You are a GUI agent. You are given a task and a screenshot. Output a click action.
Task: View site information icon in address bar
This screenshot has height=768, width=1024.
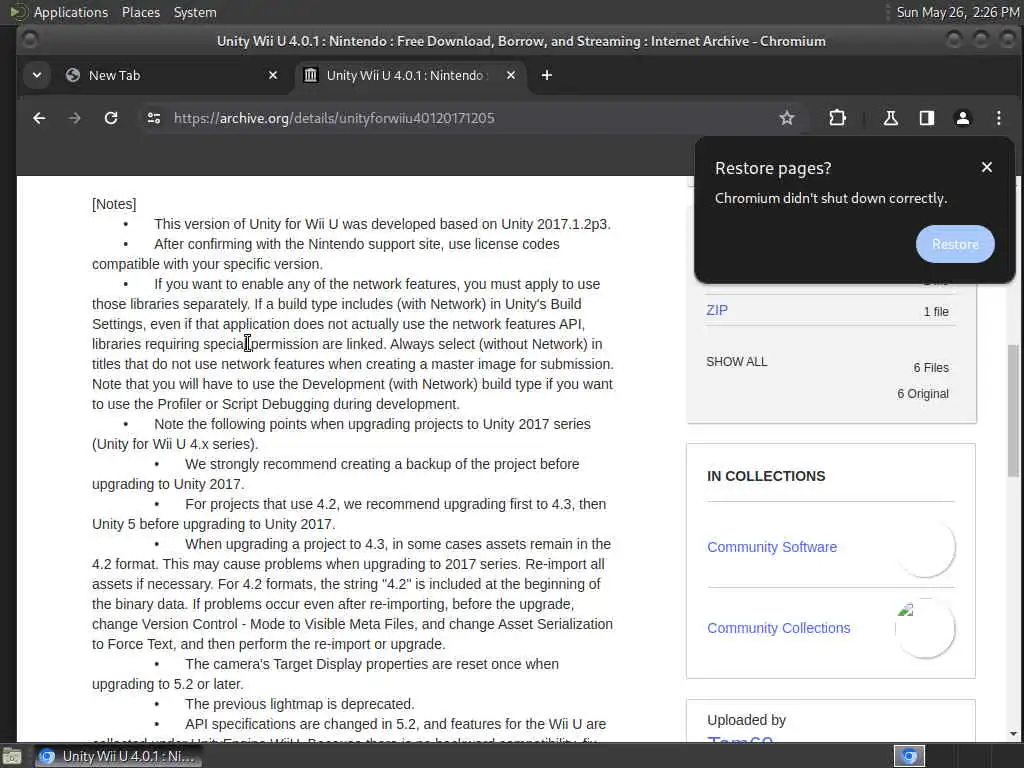pos(154,118)
